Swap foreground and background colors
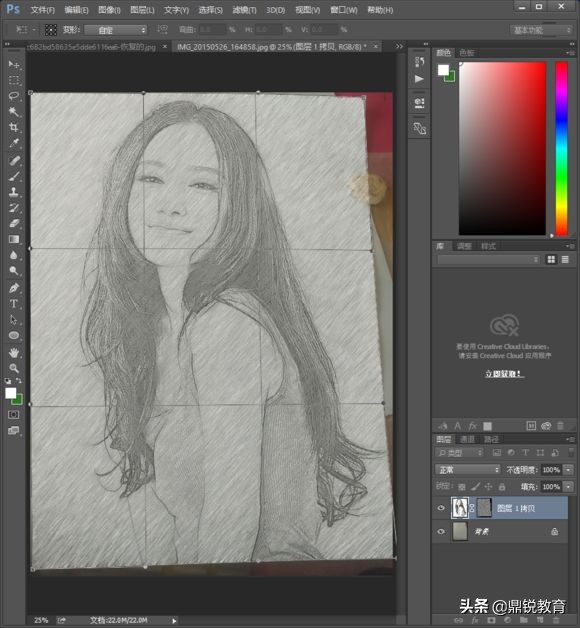The image size is (580, 628). pyautogui.click(x=18, y=380)
